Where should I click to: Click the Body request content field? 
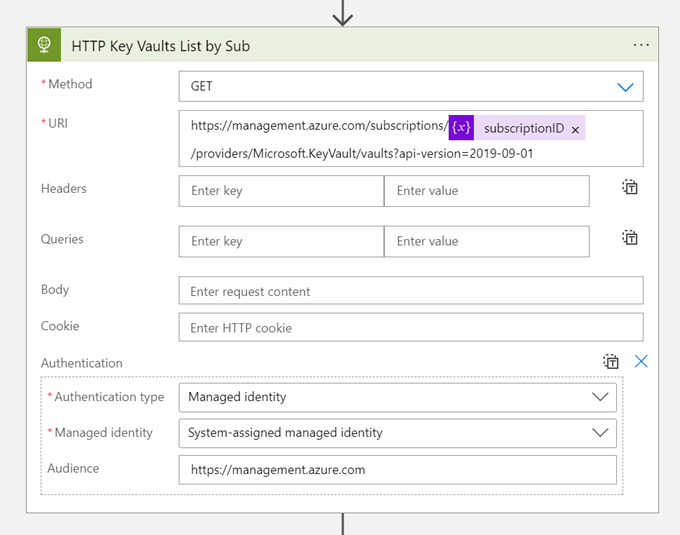[x=411, y=290]
